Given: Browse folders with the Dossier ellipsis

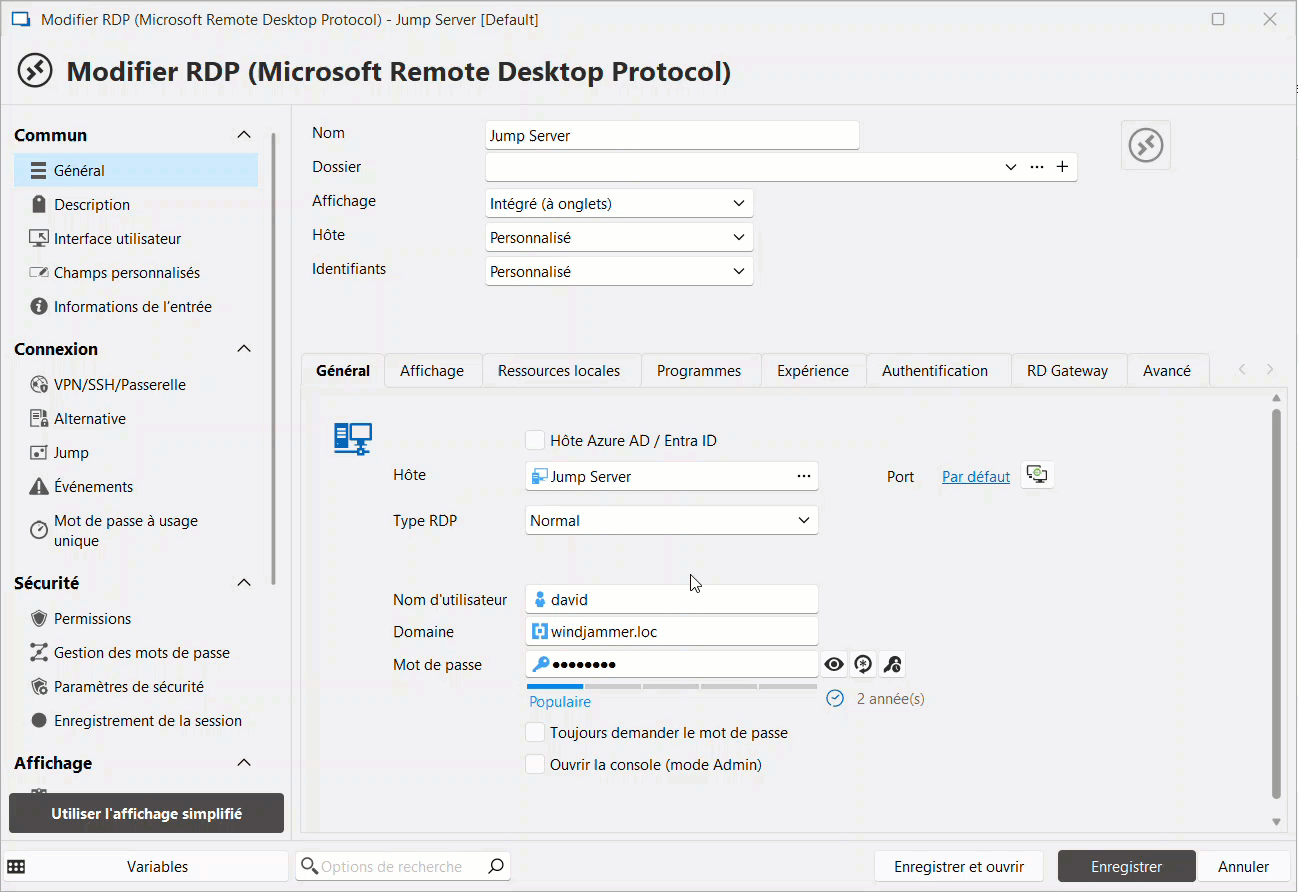Looking at the screenshot, I should (x=1037, y=167).
